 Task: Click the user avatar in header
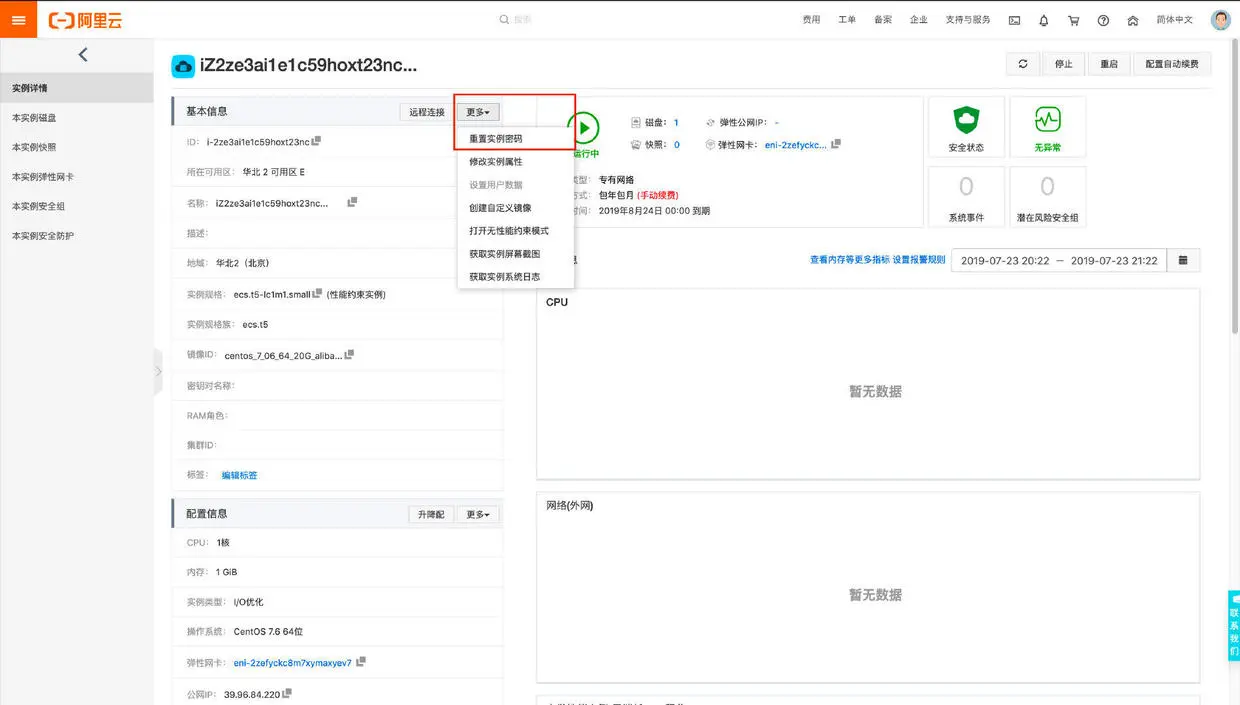(1220, 20)
